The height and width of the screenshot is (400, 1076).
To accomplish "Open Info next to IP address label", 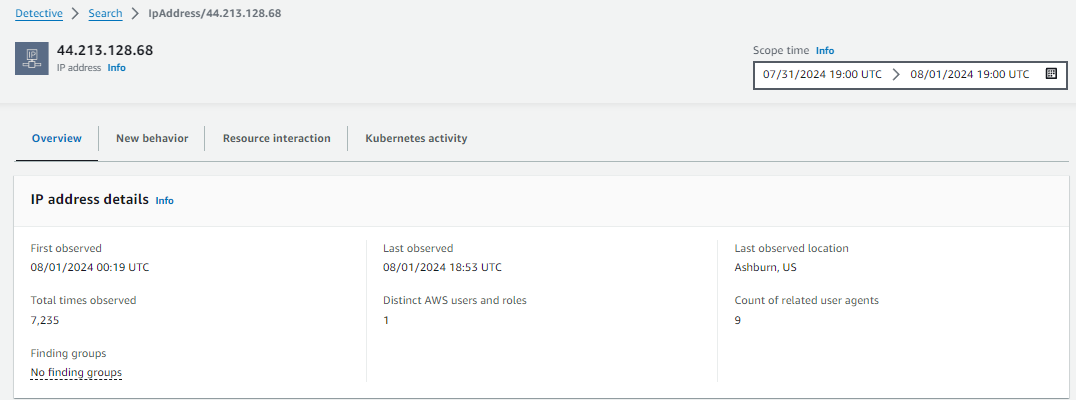I will coord(117,68).
